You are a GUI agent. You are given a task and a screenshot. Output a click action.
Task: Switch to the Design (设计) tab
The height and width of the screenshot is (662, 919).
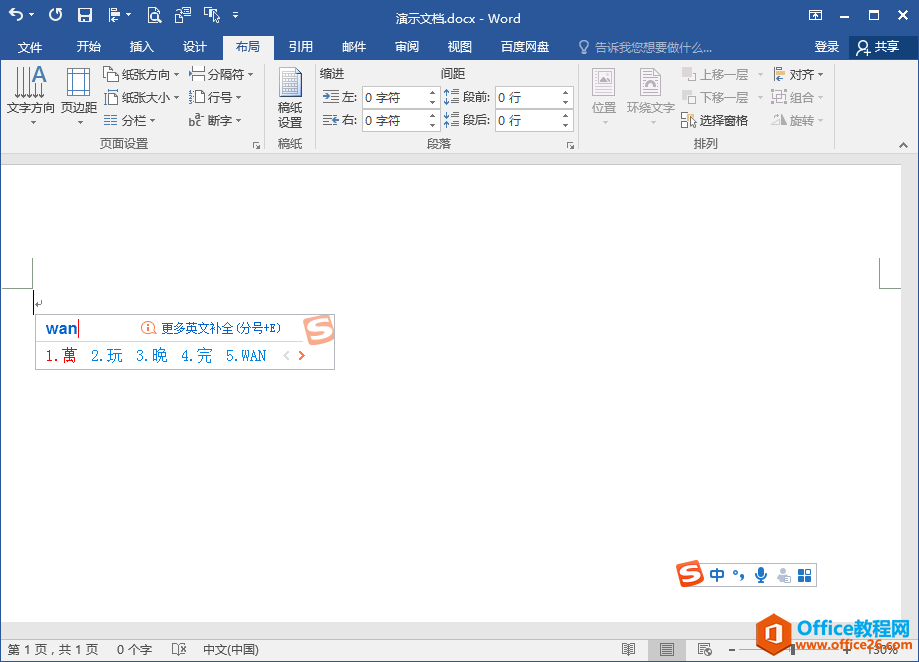coord(195,47)
